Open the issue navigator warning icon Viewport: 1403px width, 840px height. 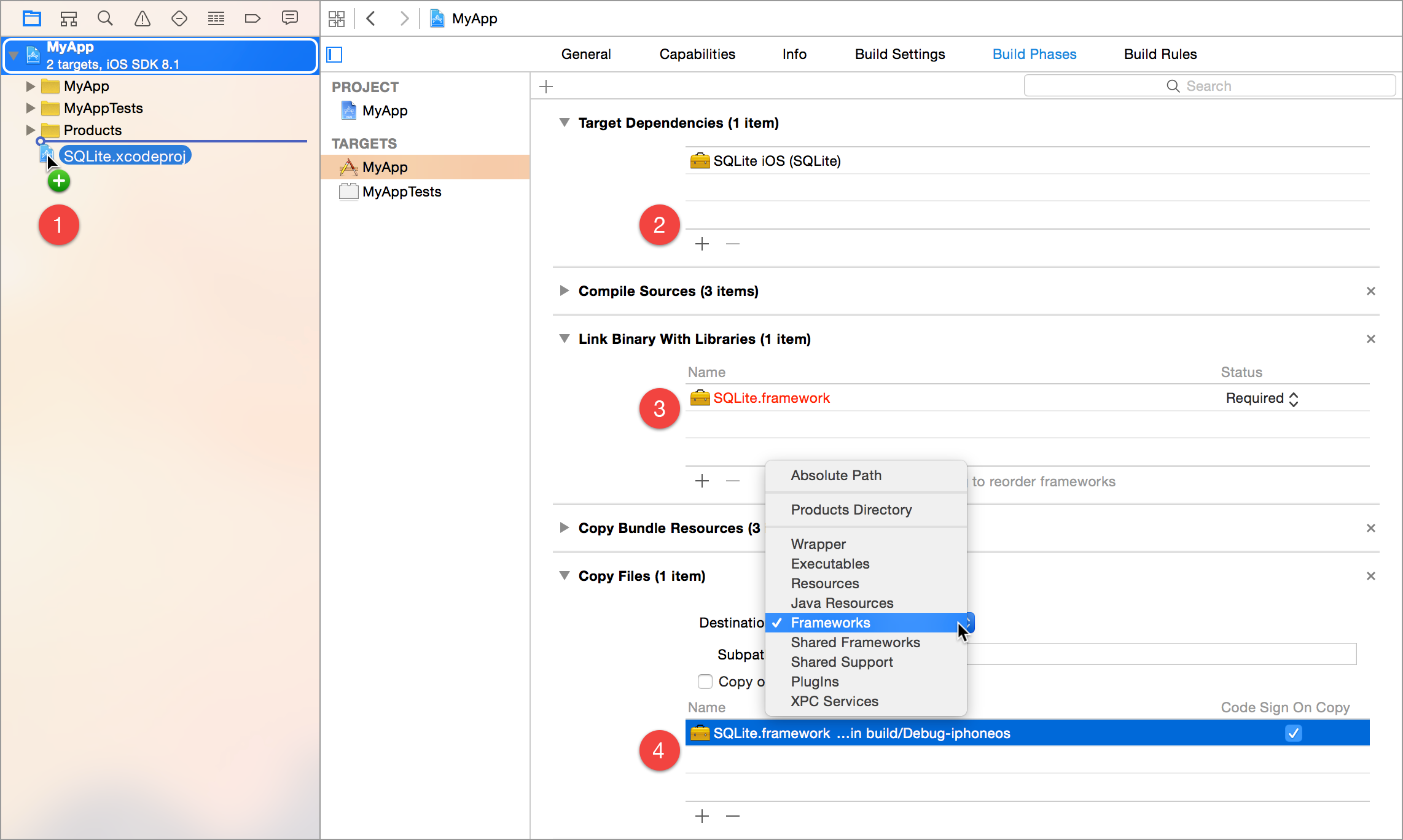[x=142, y=18]
